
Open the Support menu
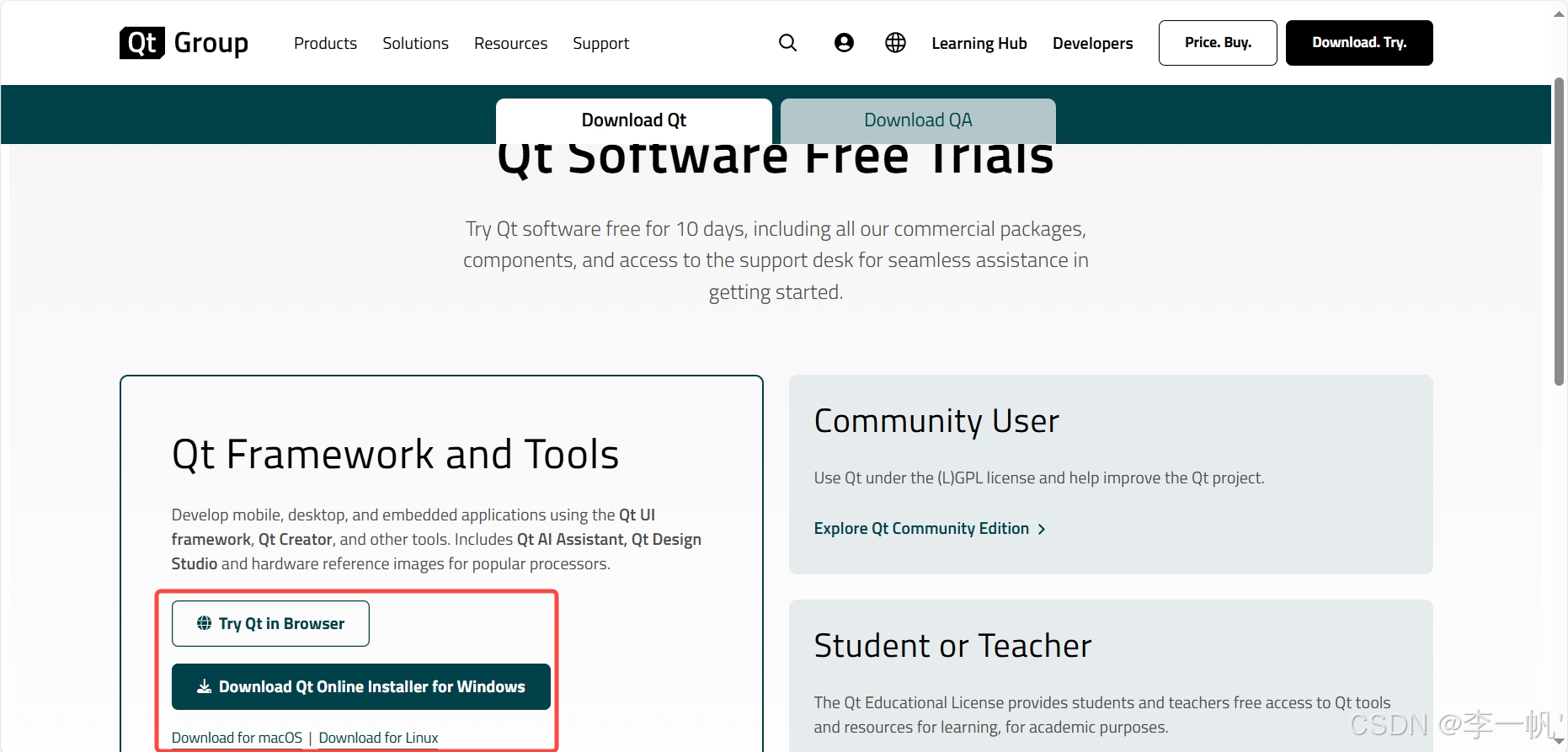pyautogui.click(x=600, y=43)
